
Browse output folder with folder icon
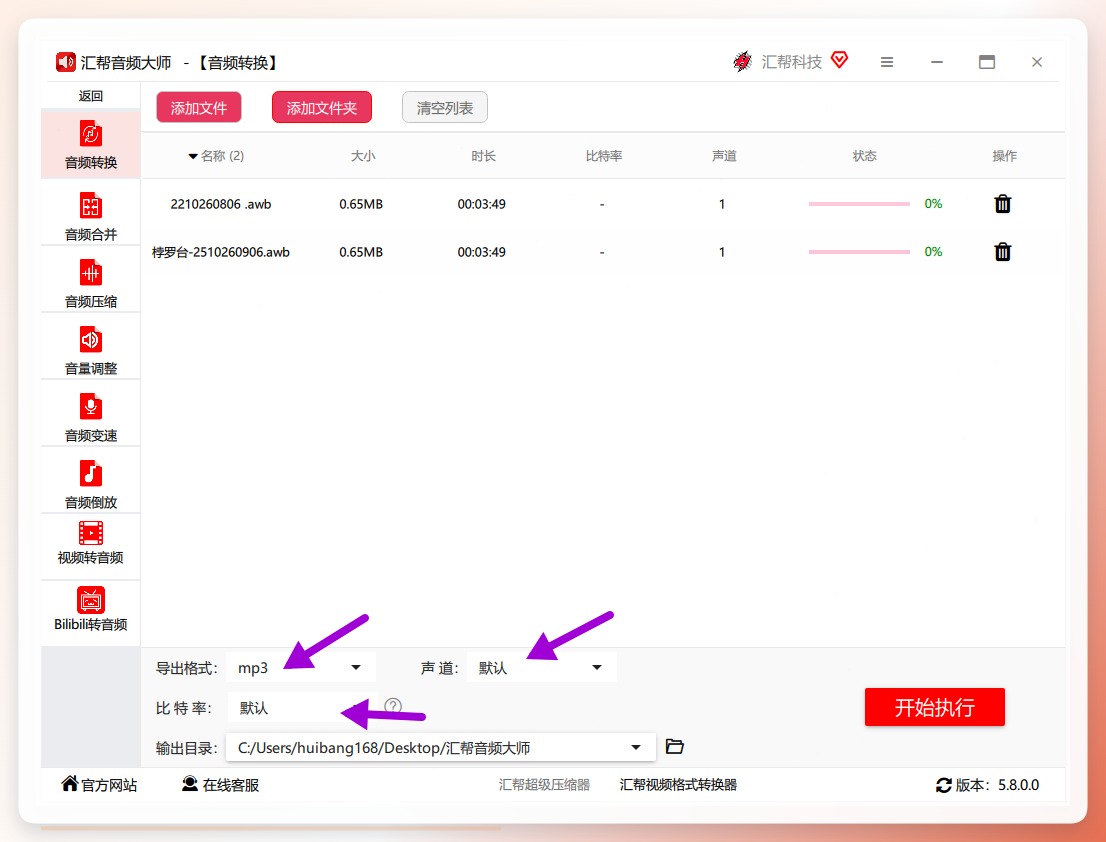pyautogui.click(x=674, y=746)
